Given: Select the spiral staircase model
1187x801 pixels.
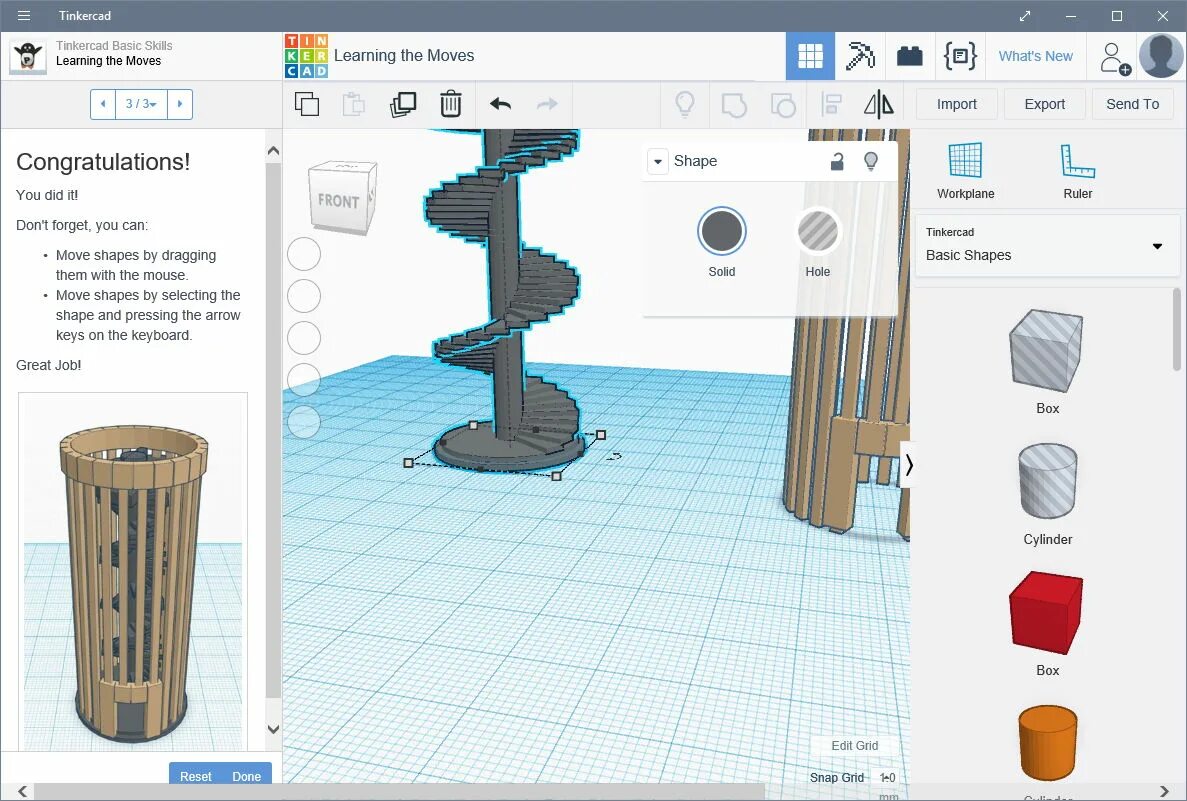Looking at the screenshot, I should tap(504, 303).
